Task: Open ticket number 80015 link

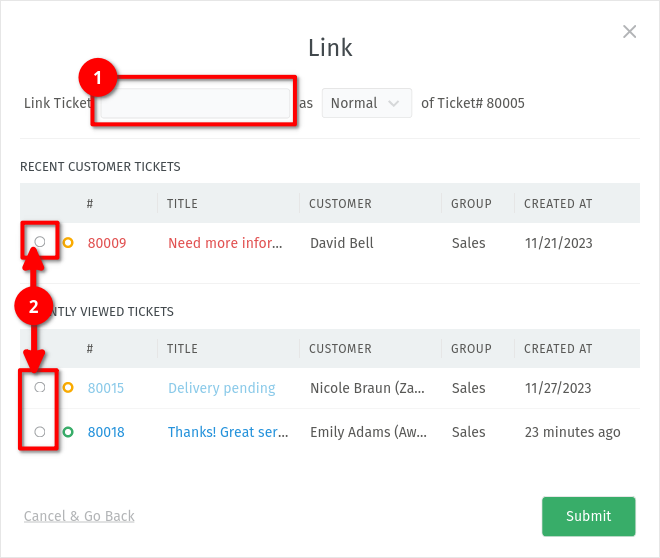Action: (106, 388)
